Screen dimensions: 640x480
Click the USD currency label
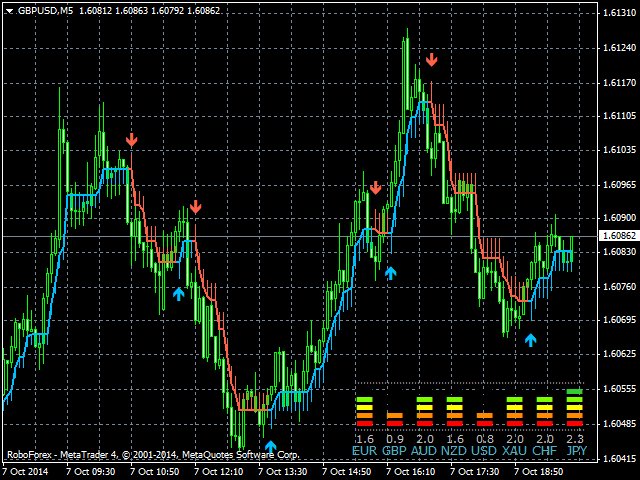pyautogui.click(x=485, y=451)
